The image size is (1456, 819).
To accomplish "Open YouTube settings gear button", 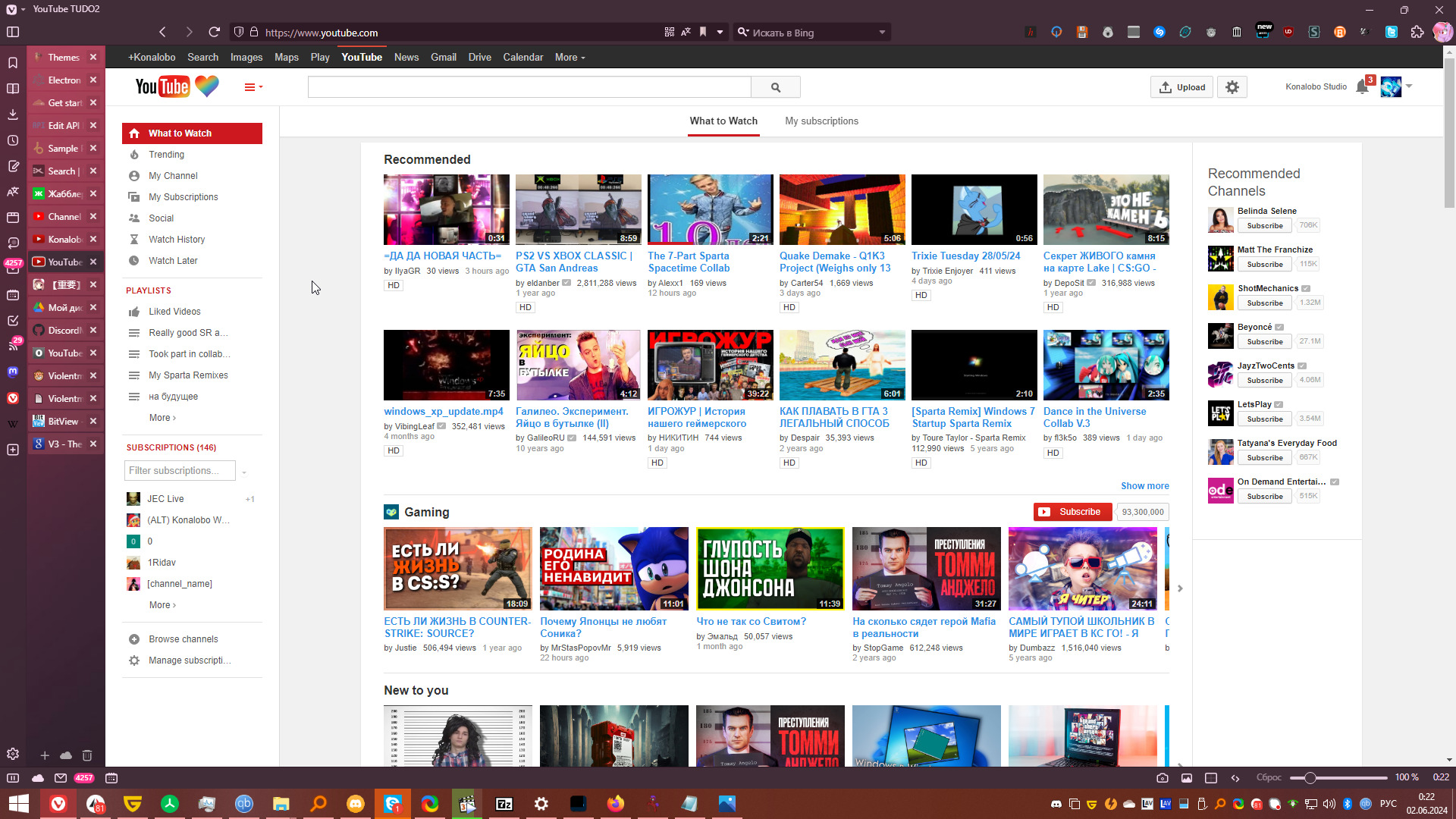I will point(1232,87).
